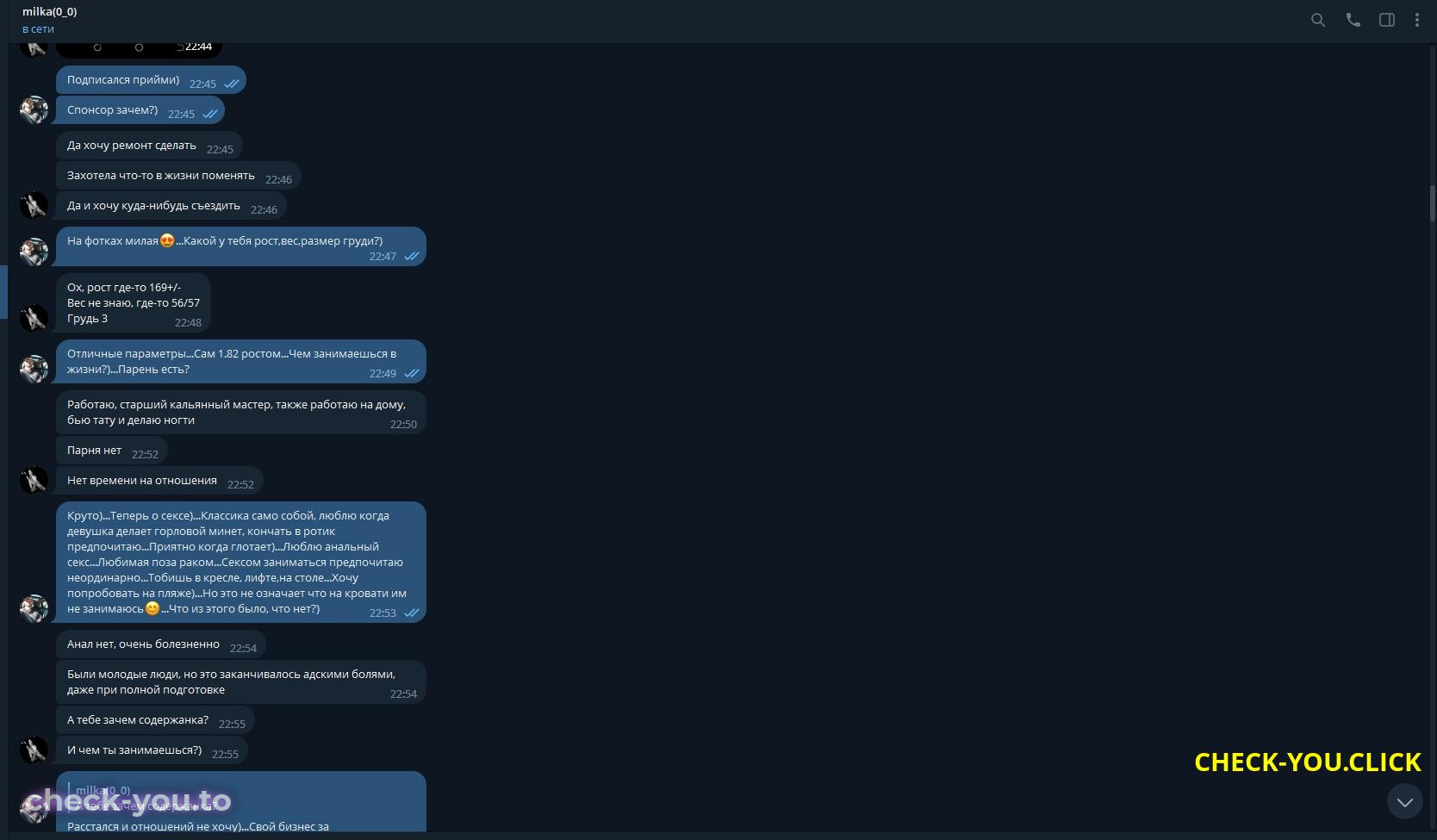Click avatar beside 'Спонсор зачем?)' message
The width and height of the screenshot is (1437, 840).
[x=34, y=110]
